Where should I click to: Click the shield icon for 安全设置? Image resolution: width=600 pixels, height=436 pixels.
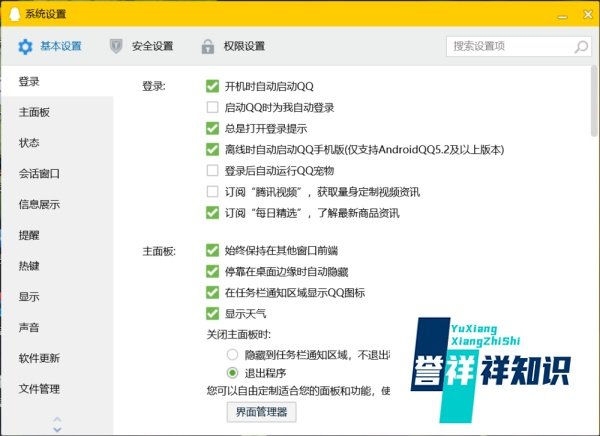[x=116, y=46]
